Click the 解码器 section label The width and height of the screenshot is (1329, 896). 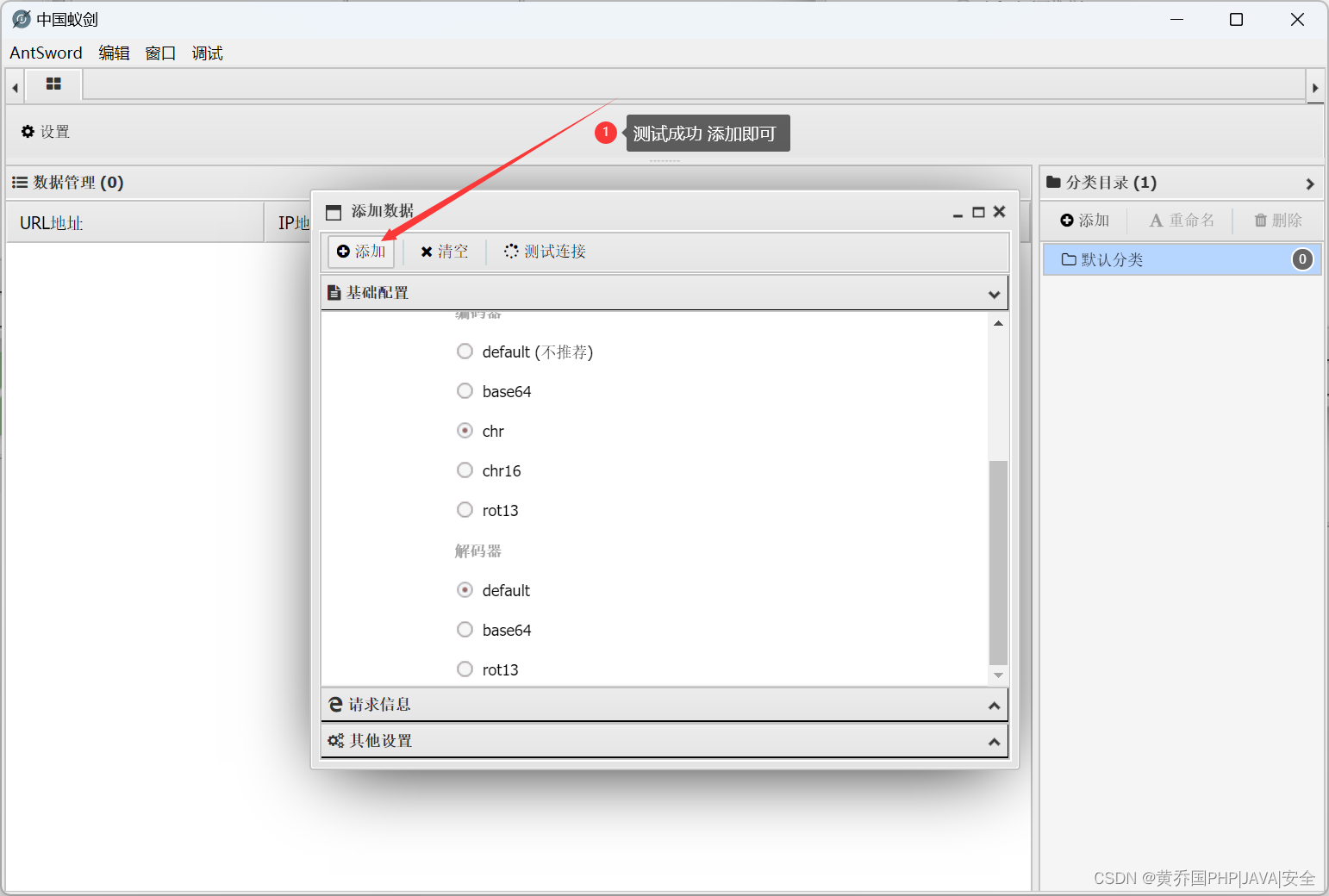point(478,551)
